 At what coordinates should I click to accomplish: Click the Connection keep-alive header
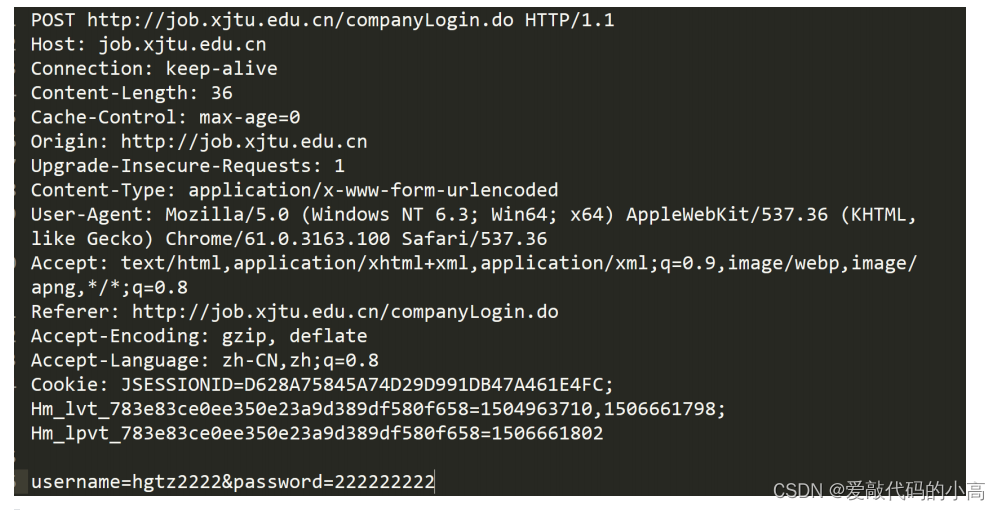(x=154, y=69)
